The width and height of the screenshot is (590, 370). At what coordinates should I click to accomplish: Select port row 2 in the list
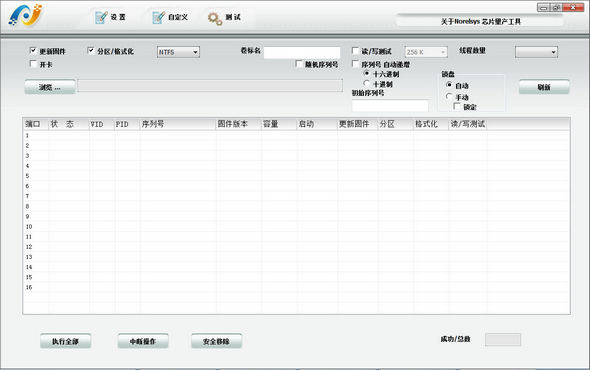click(x=296, y=146)
